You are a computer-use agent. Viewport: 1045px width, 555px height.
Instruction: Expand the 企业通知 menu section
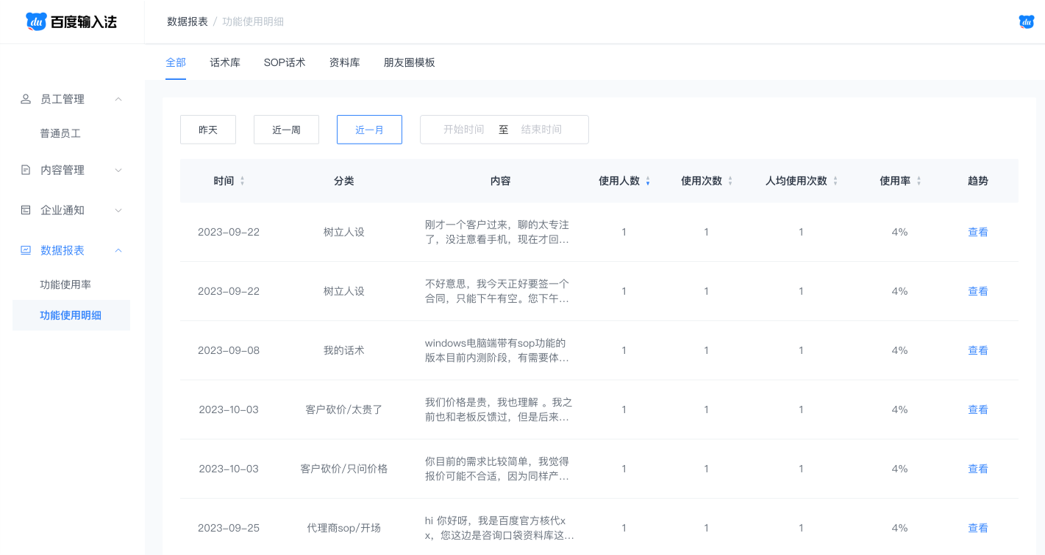118,210
